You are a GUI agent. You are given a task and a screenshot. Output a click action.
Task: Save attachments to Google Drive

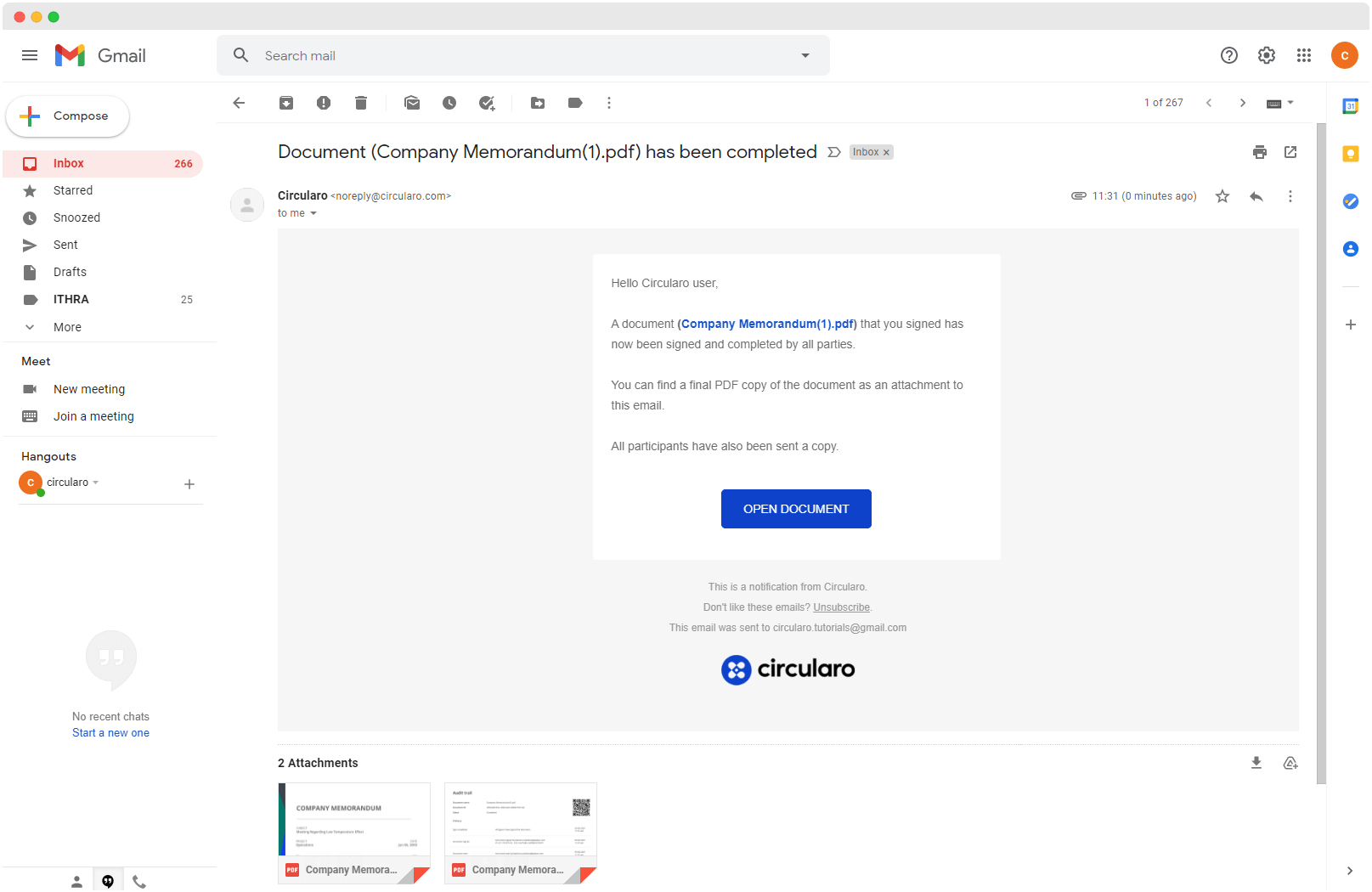click(1290, 763)
